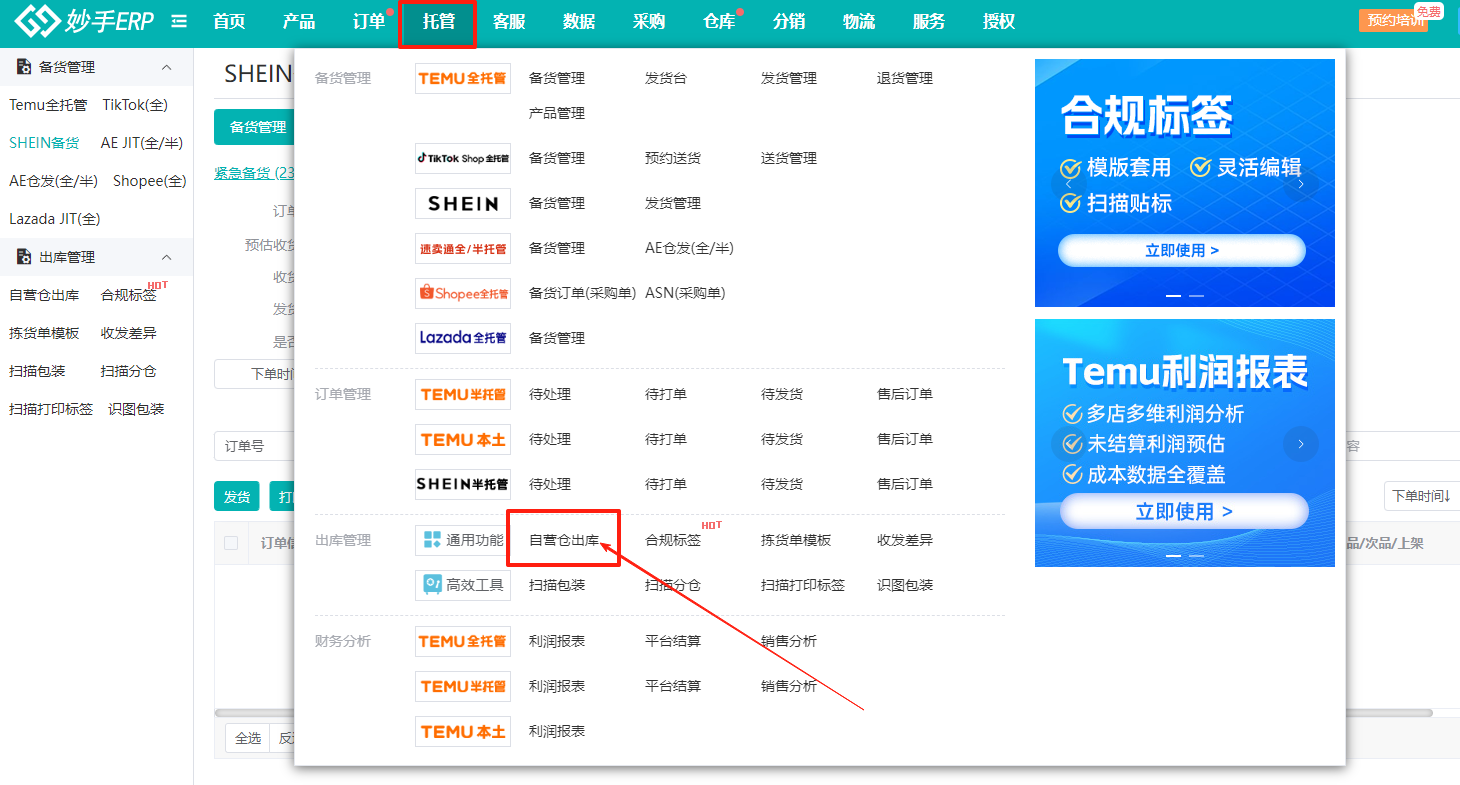Open the 采购 top menu
The height and width of the screenshot is (785, 1460).
coord(649,22)
